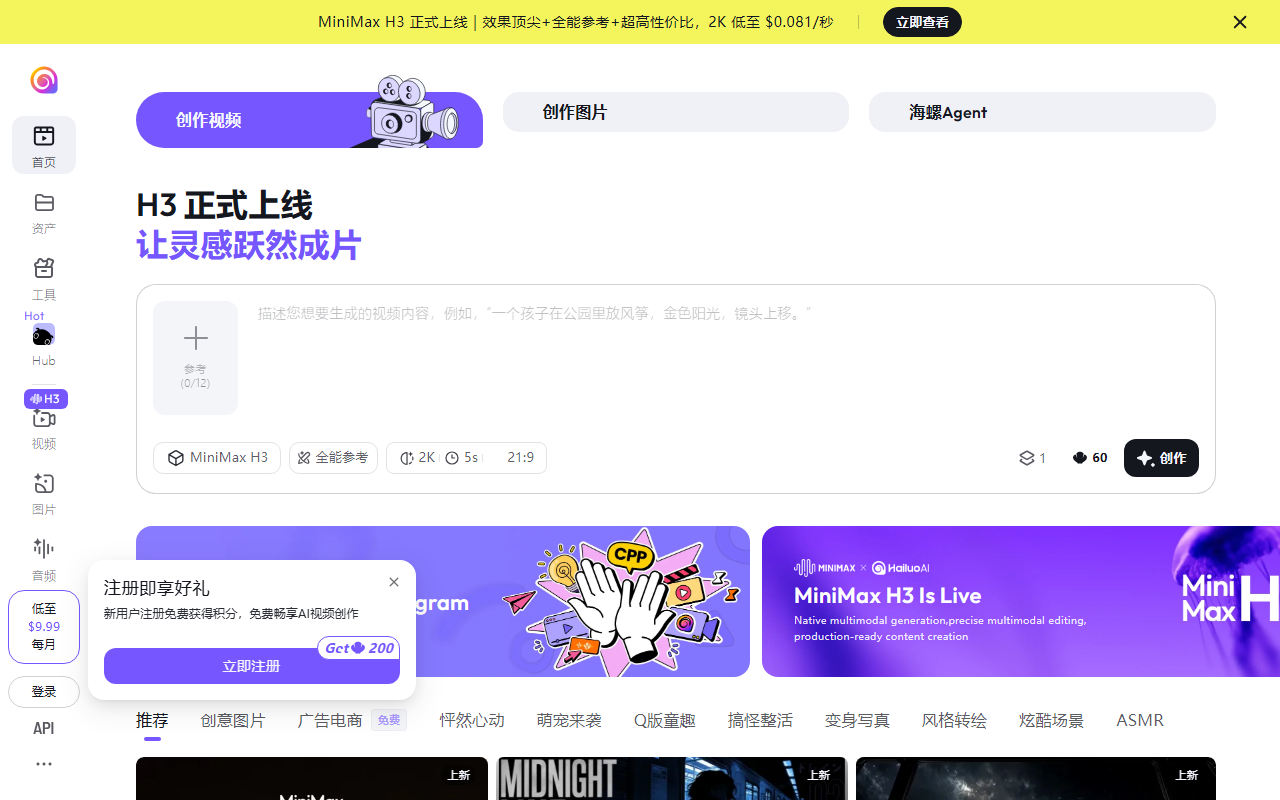
Task: Click the Get 200 credits badge
Action: tap(358, 648)
